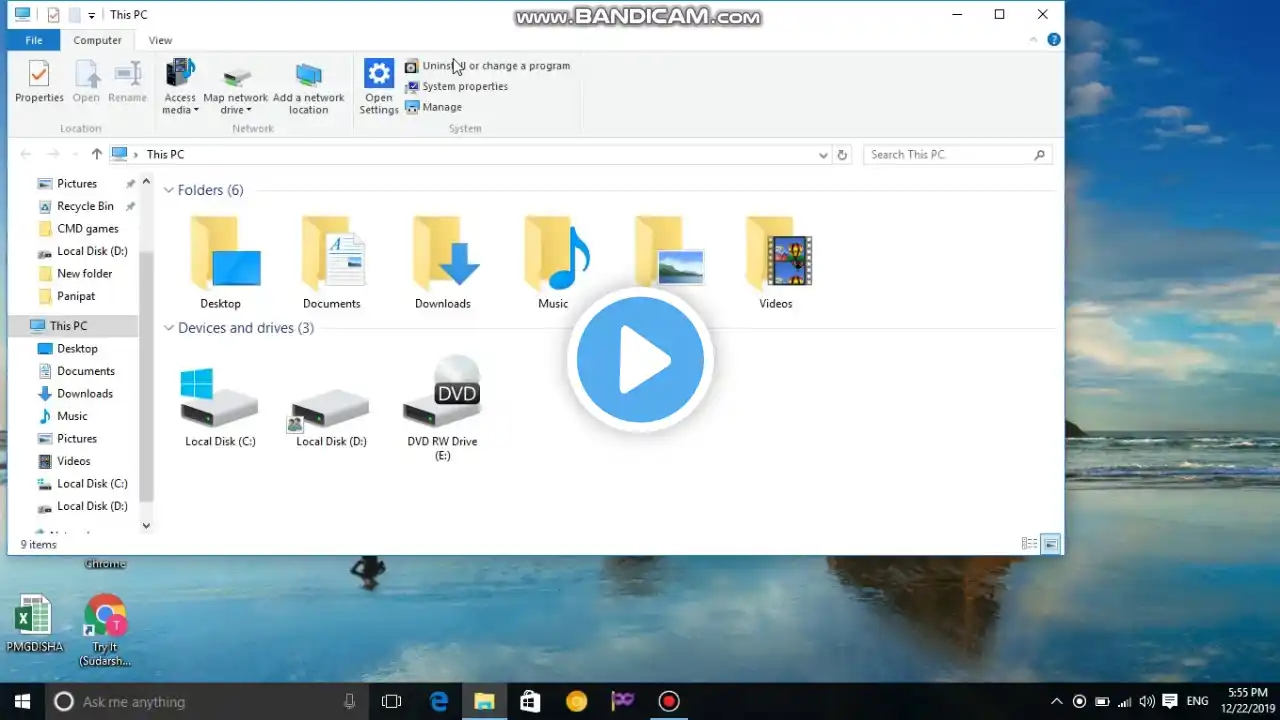Open Explorer help icon
This screenshot has height=720, width=1280.
pos(1054,40)
